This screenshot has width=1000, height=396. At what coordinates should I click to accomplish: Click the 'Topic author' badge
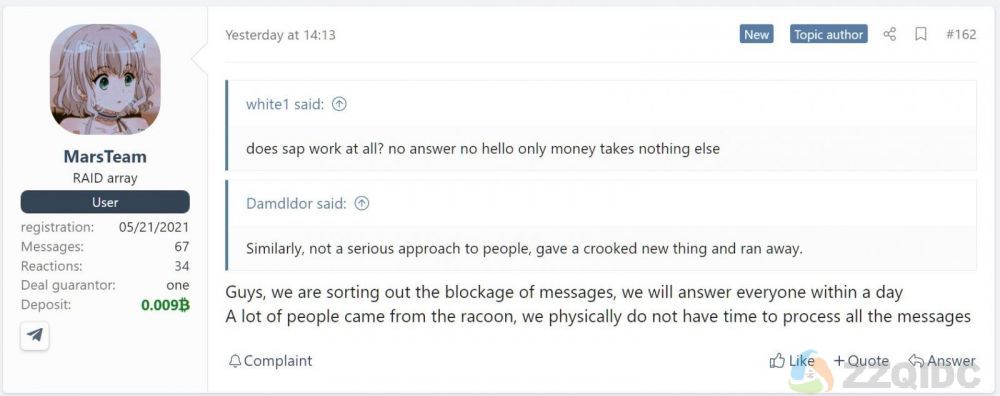pyautogui.click(x=828, y=34)
